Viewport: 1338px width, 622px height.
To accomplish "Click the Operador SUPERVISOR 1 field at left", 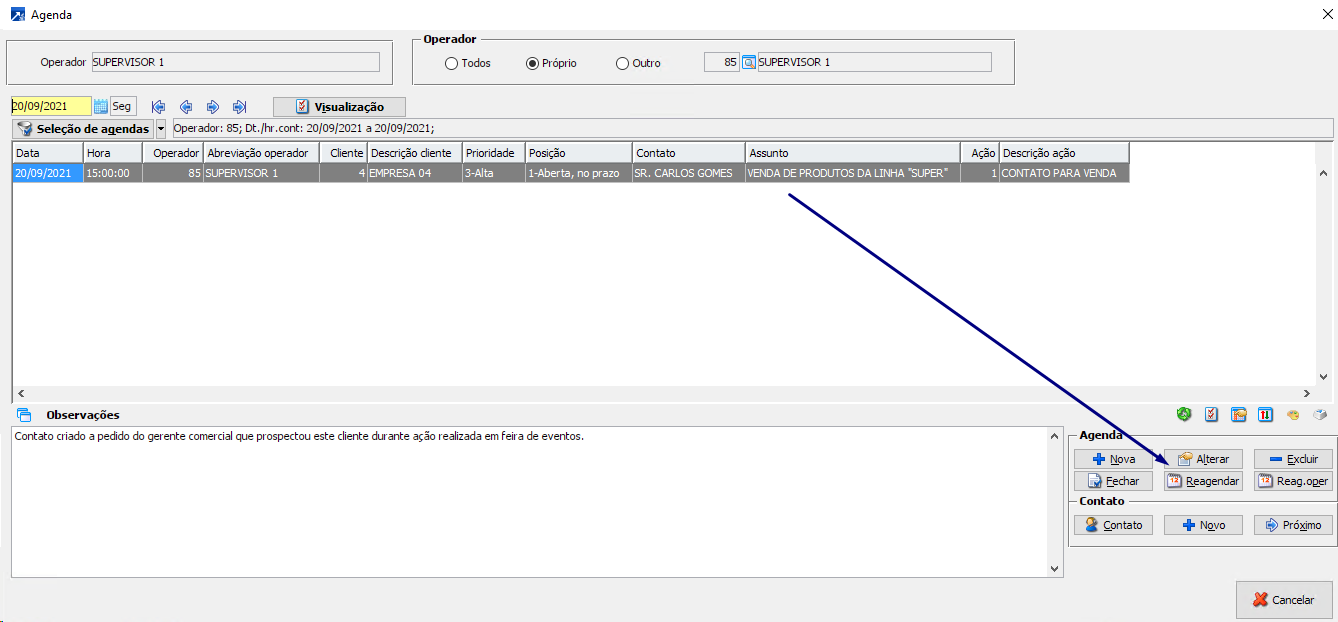I will tap(235, 62).
